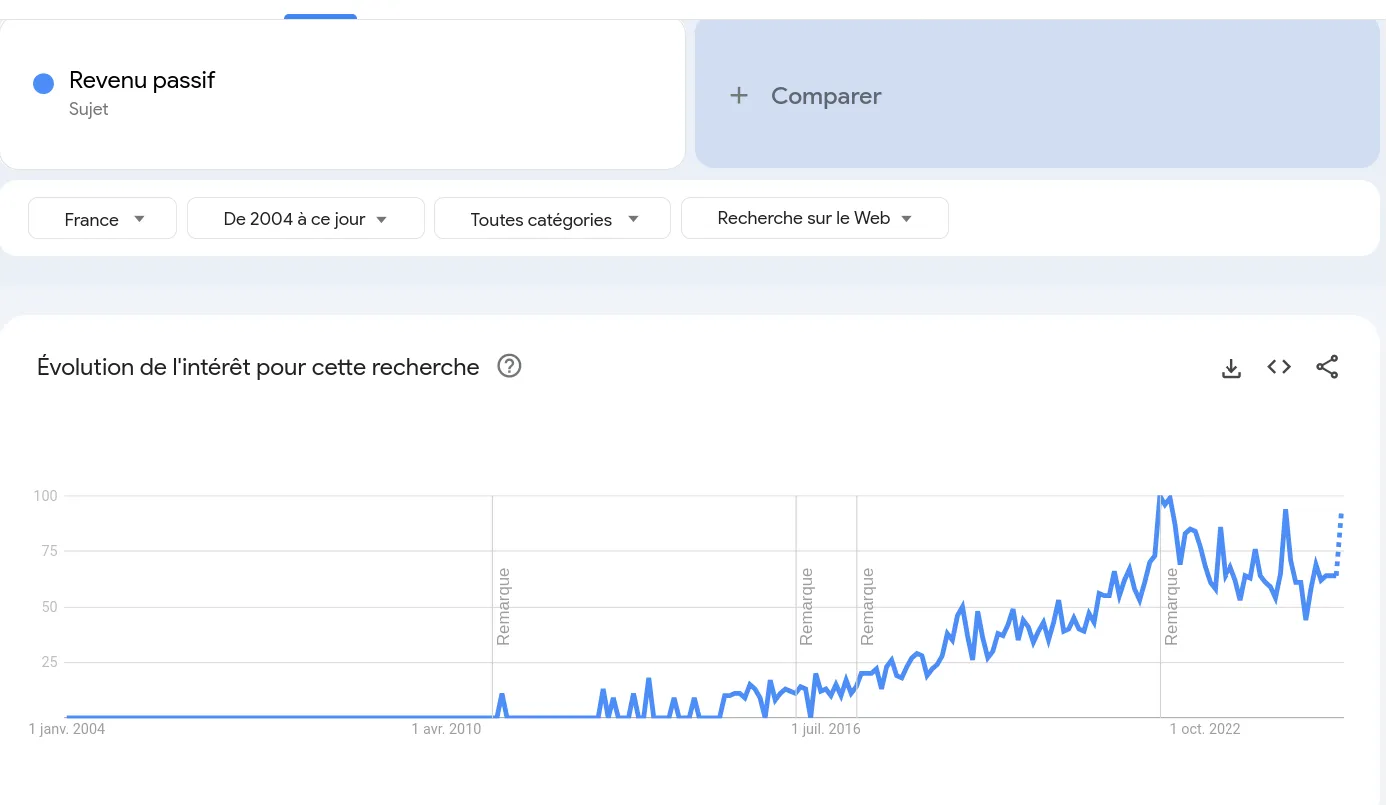Open the 'De 2004 à ce jour' time range dropdown

point(305,218)
